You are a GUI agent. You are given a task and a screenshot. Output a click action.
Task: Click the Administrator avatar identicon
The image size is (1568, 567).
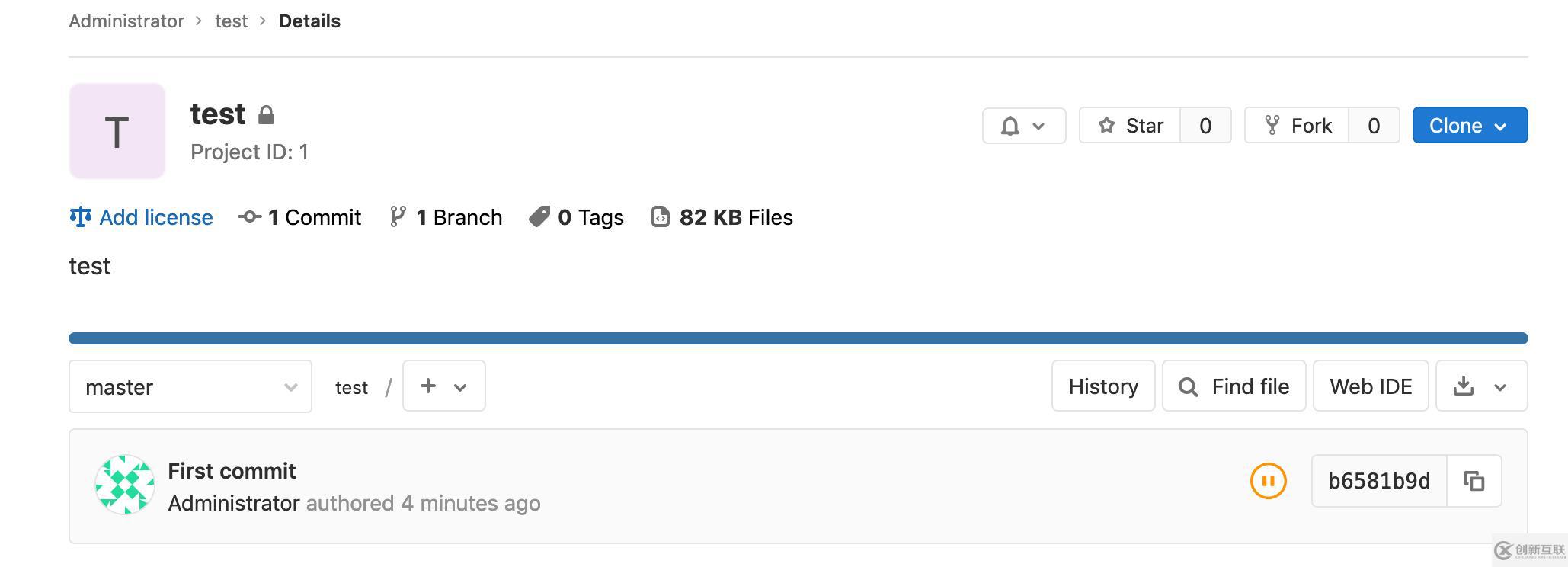125,485
